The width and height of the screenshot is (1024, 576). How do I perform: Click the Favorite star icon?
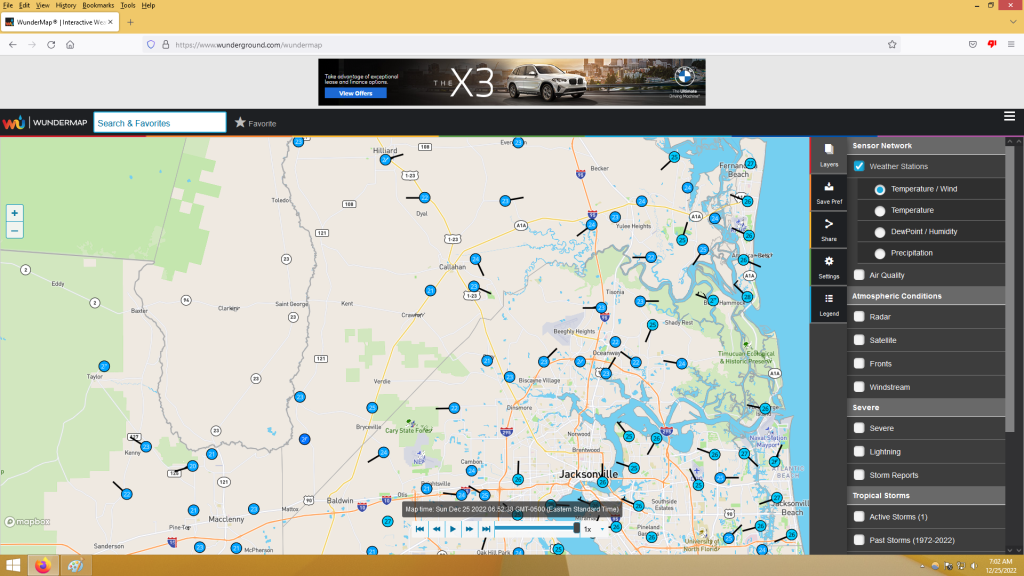click(x=240, y=123)
